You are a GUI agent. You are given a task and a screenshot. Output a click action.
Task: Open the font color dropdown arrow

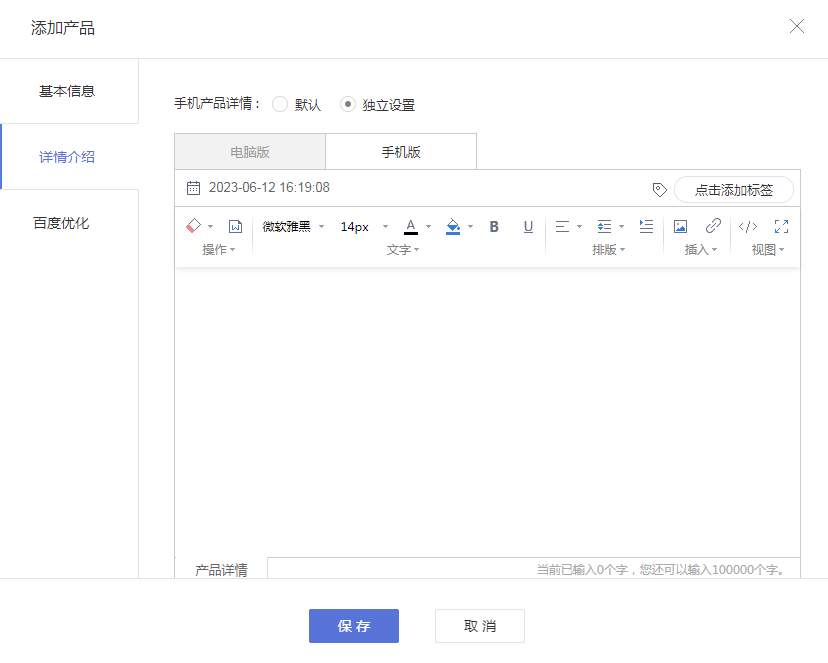coord(428,226)
